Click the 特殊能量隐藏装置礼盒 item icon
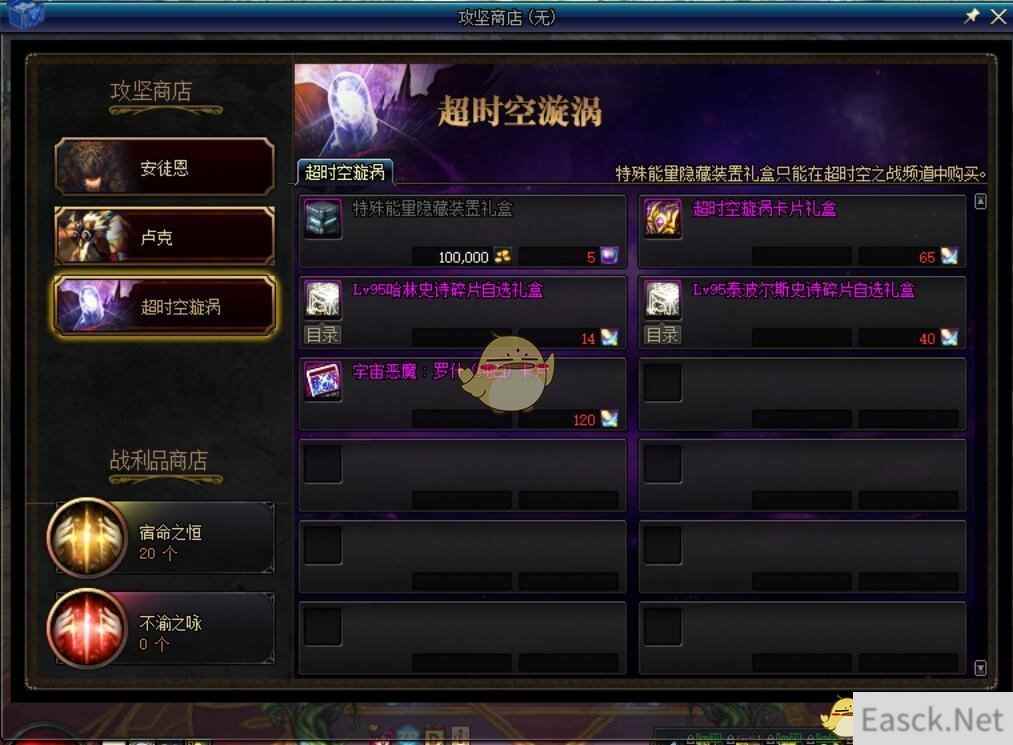 pos(322,218)
